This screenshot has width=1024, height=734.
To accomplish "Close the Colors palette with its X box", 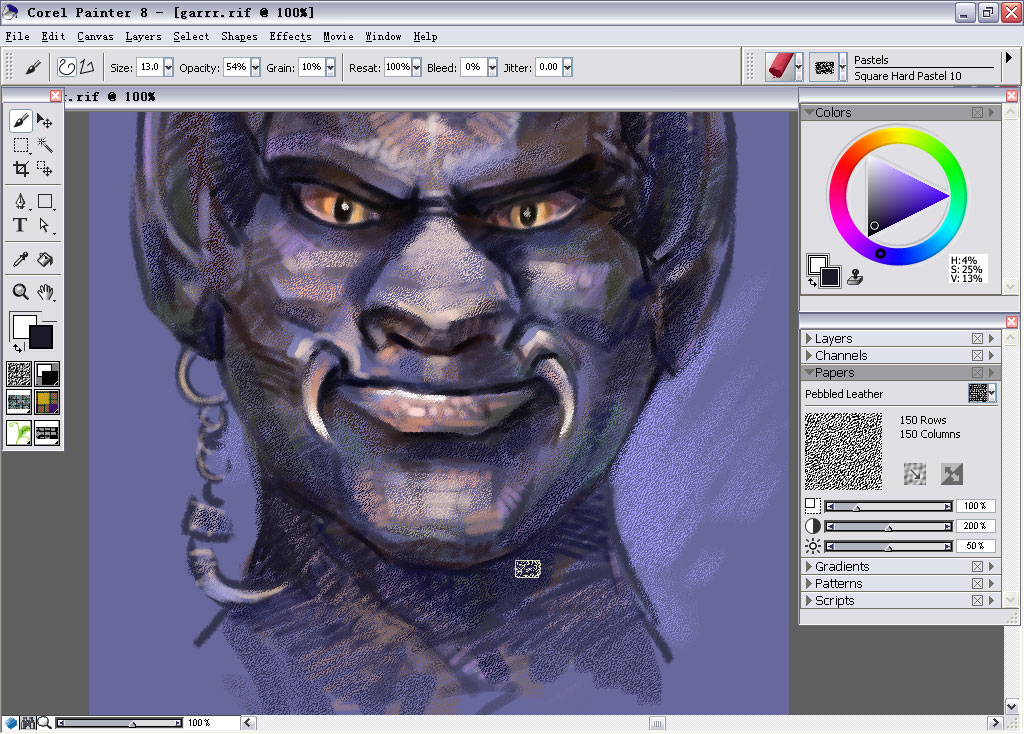I will (977, 112).
